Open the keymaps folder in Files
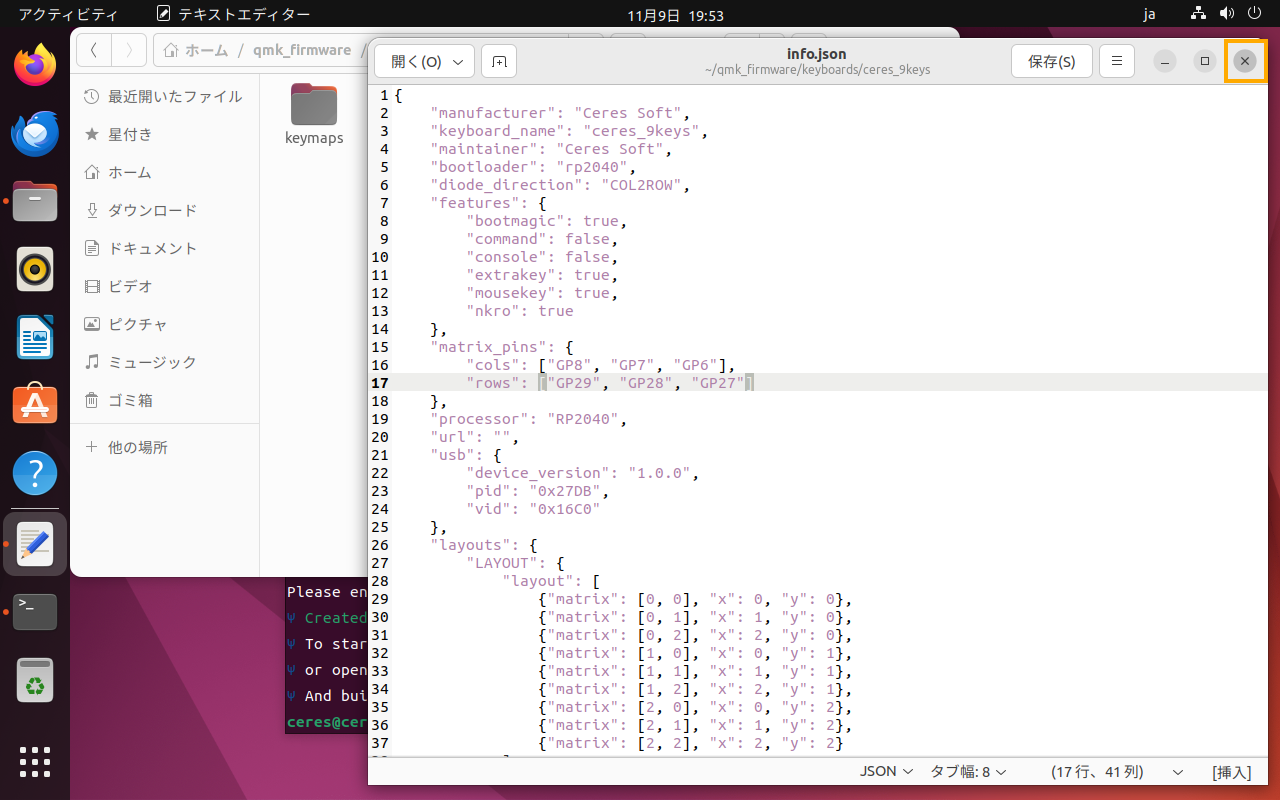The image size is (1280, 800). (314, 114)
